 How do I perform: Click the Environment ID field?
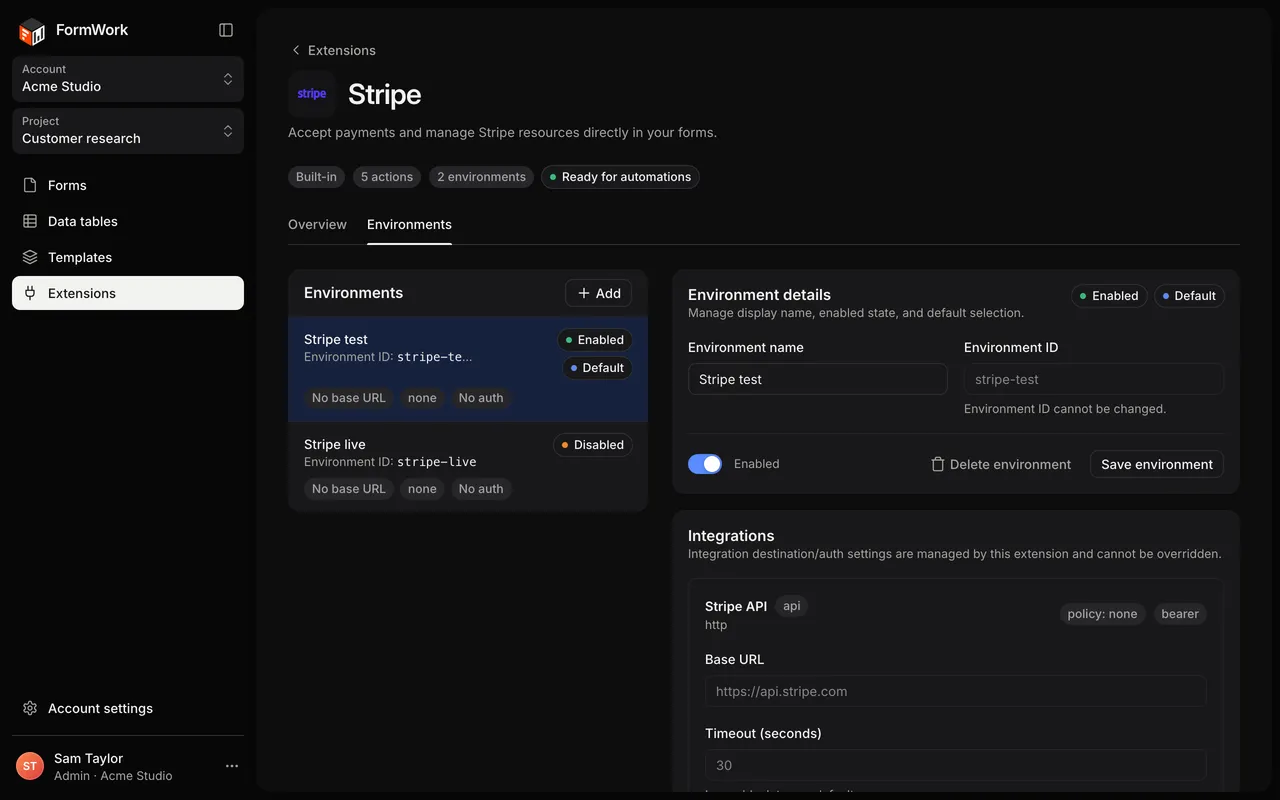(1094, 379)
